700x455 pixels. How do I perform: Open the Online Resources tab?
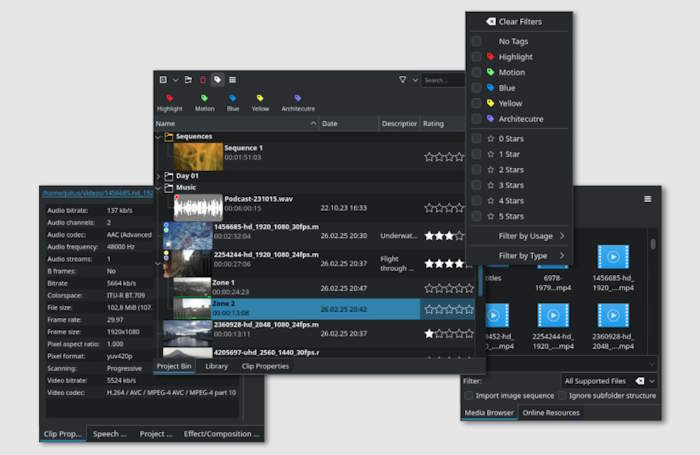click(x=551, y=413)
